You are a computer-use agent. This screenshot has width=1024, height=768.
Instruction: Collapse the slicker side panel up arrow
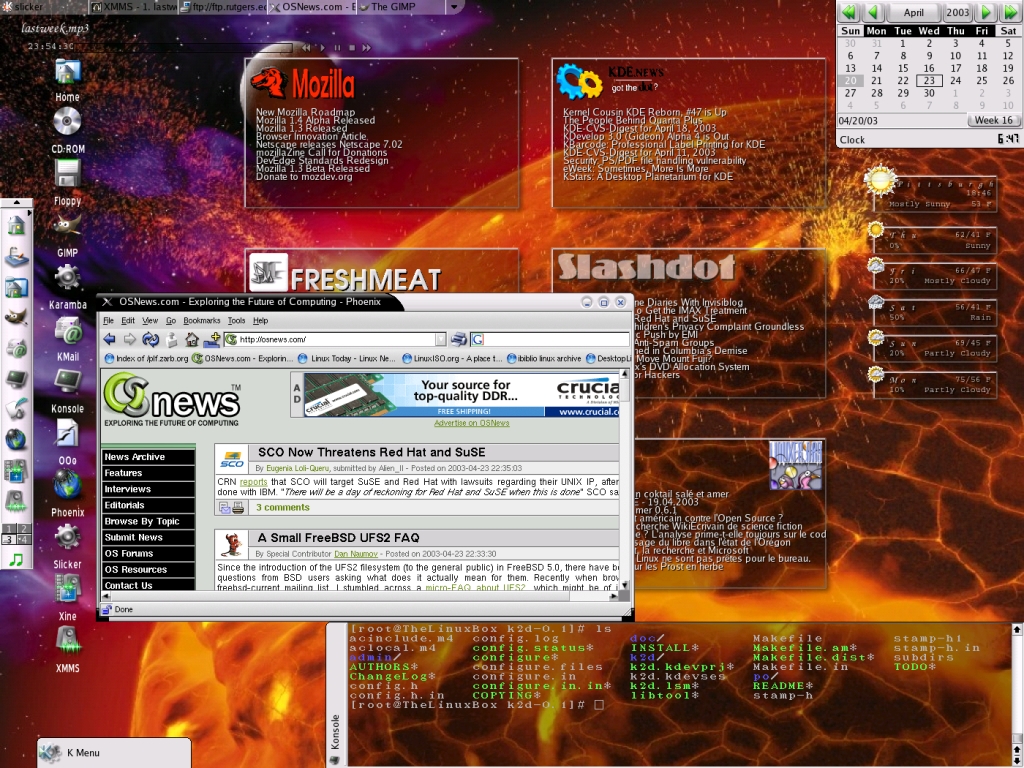[x=17, y=203]
